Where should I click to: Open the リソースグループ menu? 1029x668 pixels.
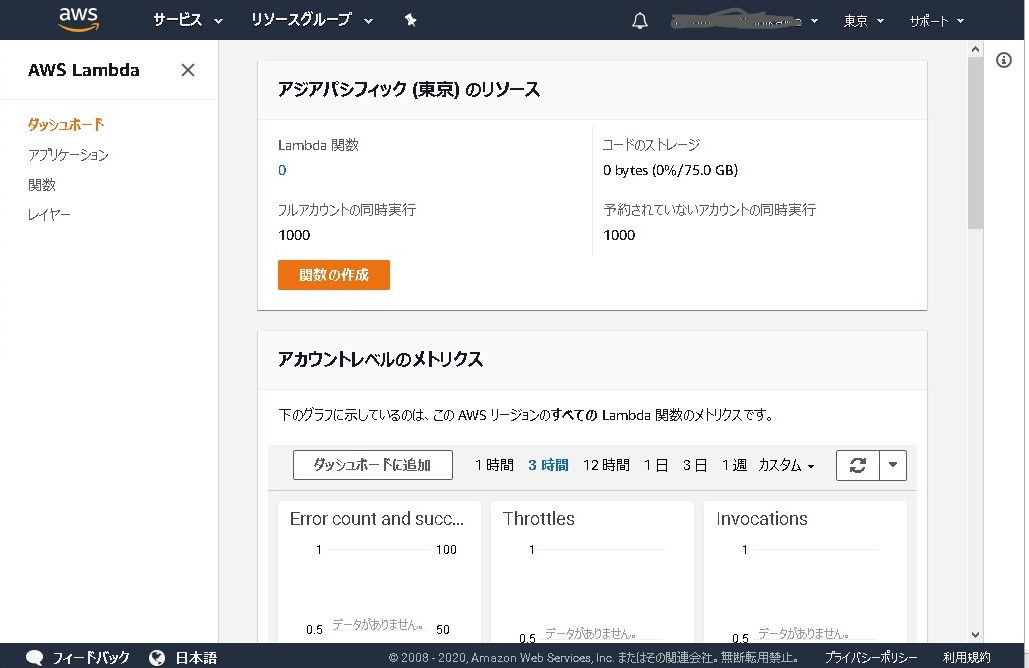pyautogui.click(x=303, y=18)
